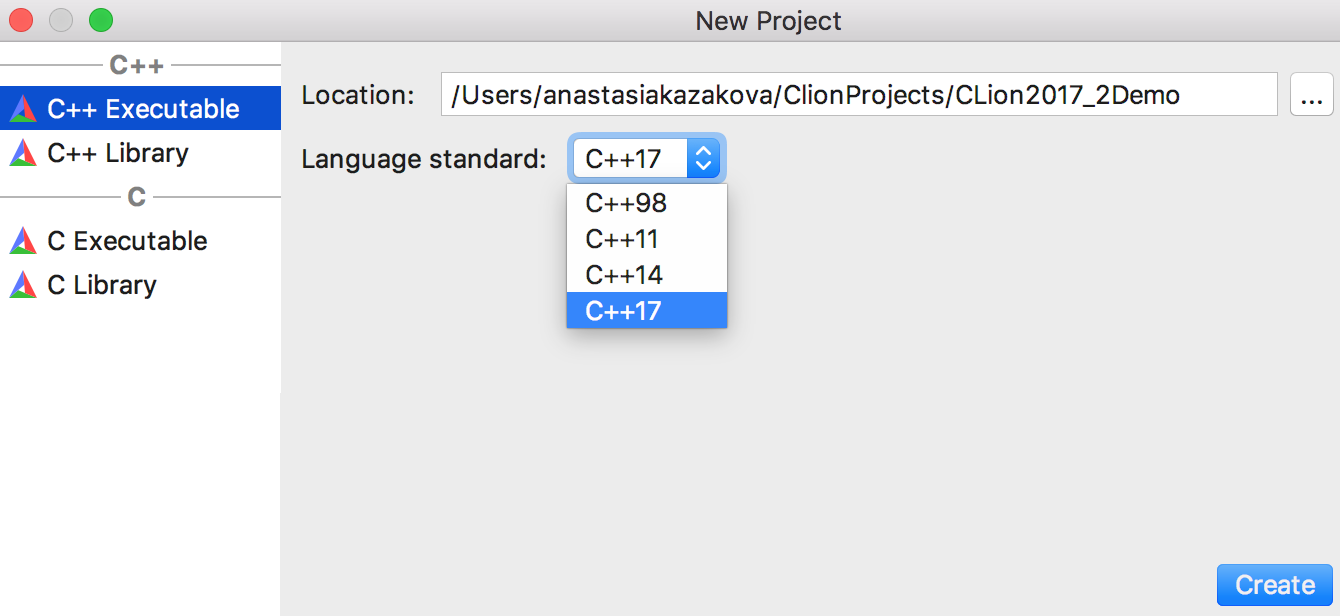Select highlighted C++17 option in the list
This screenshot has width=1340, height=616.
tap(647, 311)
